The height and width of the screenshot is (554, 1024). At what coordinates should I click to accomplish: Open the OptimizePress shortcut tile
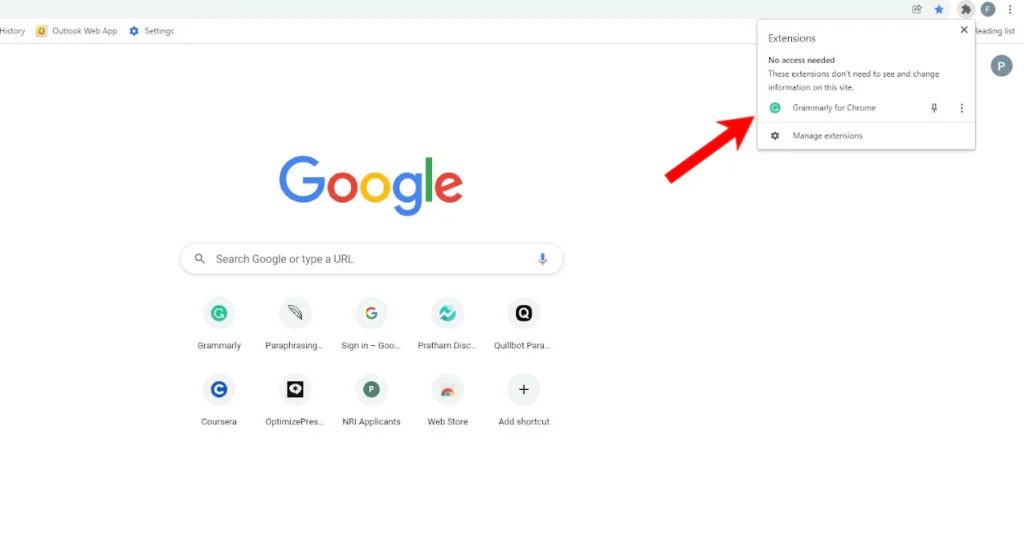pos(295,401)
